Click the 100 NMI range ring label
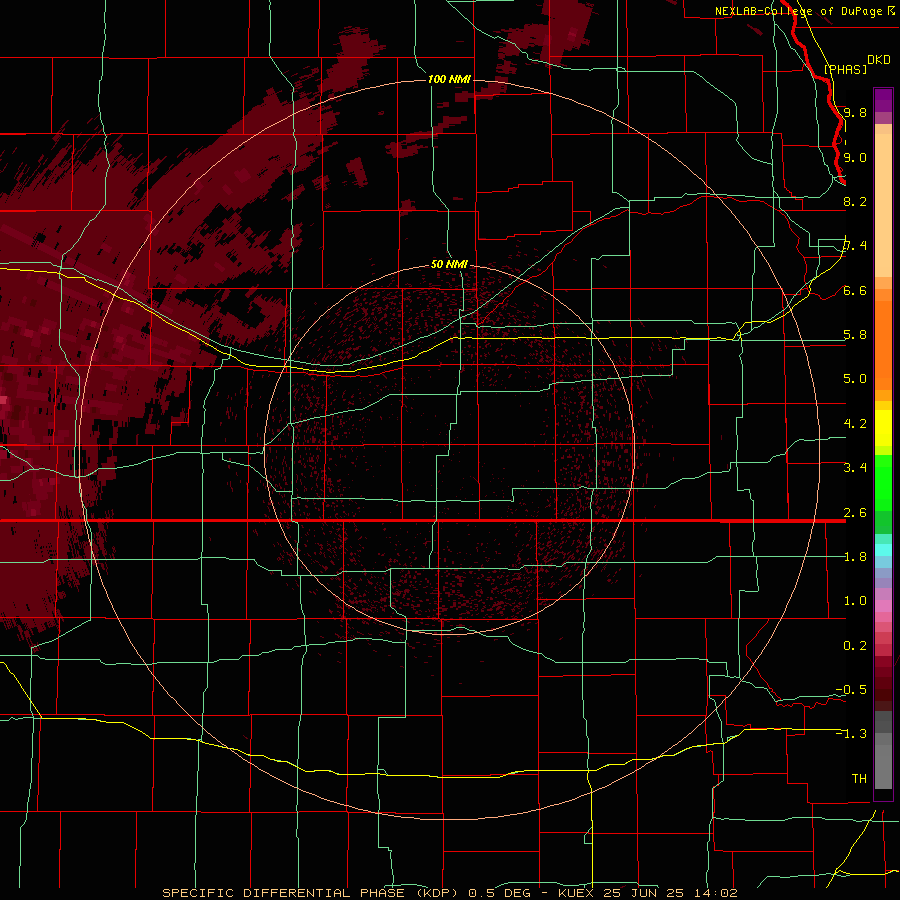Screen dimensions: 900x900 (449, 79)
